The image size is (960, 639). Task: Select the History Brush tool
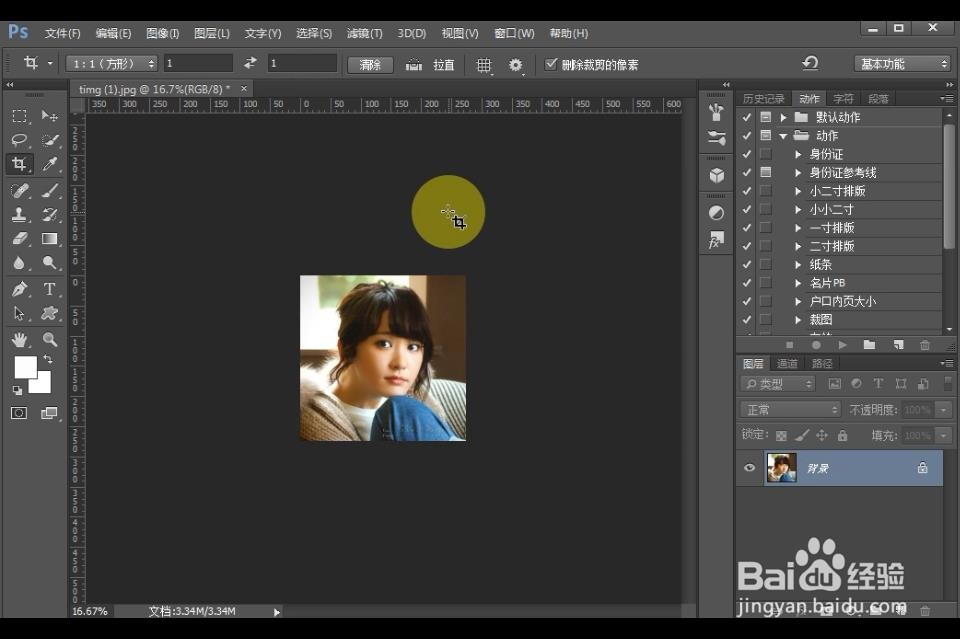coord(50,215)
